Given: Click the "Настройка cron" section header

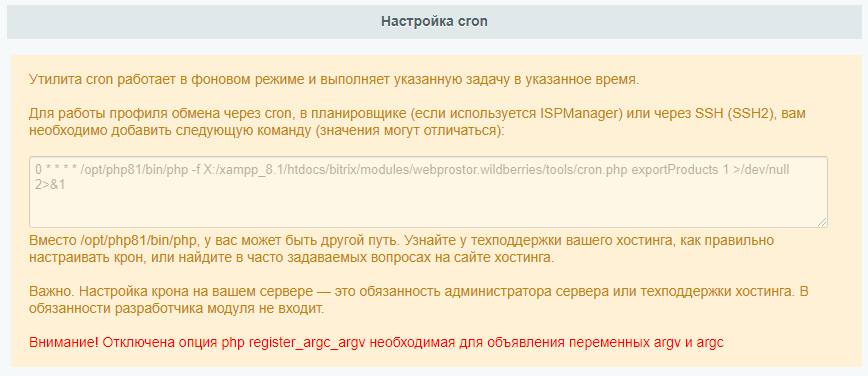Looking at the screenshot, I should [x=434, y=22].
